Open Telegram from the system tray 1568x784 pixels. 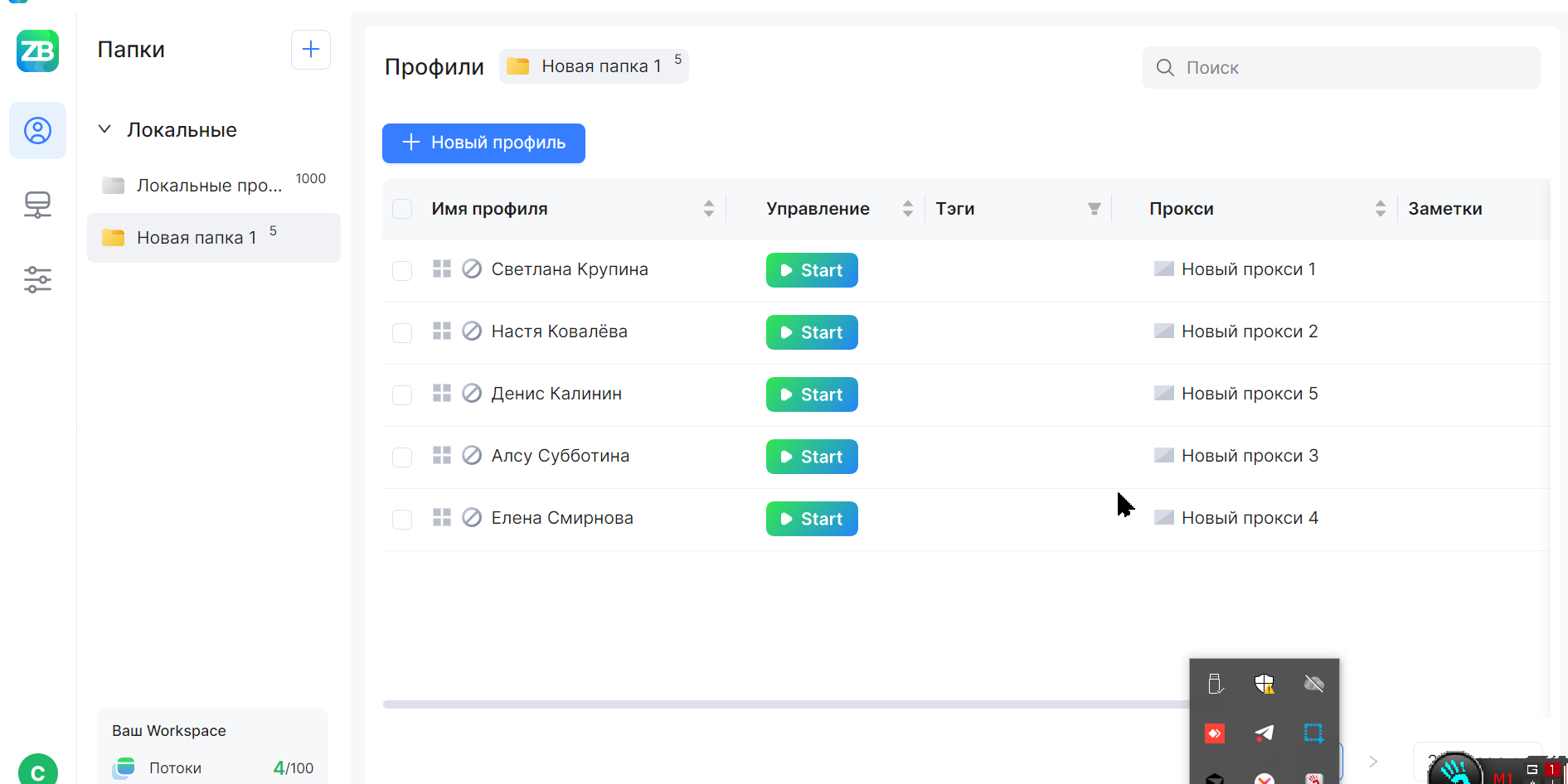pyautogui.click(x=1264, y=733)
